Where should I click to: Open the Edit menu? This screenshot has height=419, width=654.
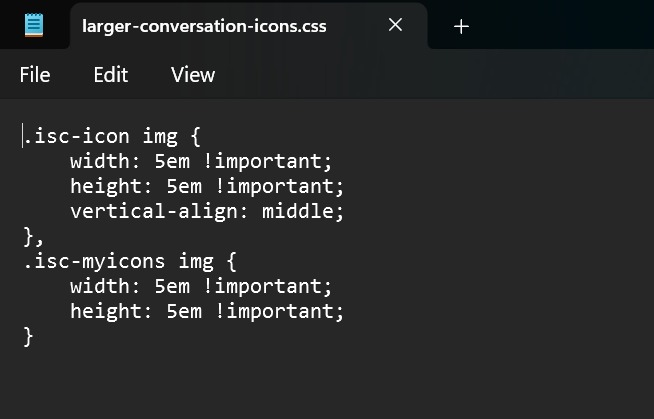pos(111,75)
